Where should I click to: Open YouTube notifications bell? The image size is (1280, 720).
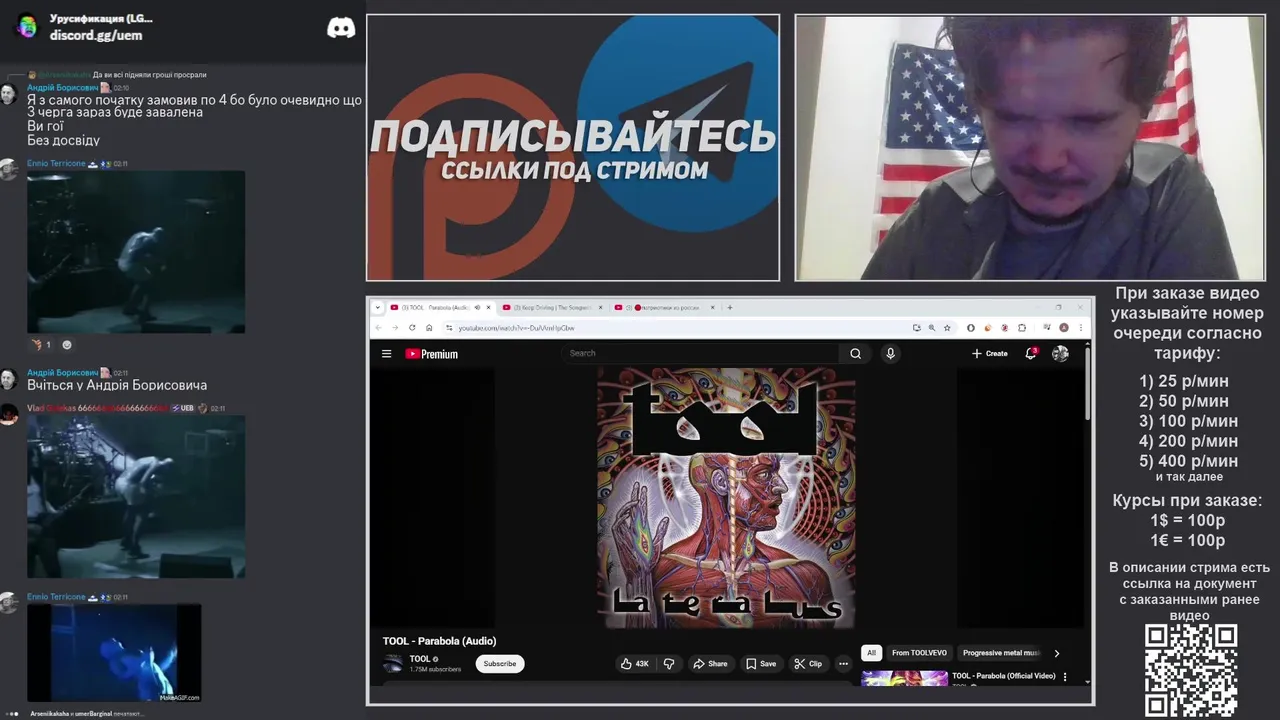[1031, 353]
